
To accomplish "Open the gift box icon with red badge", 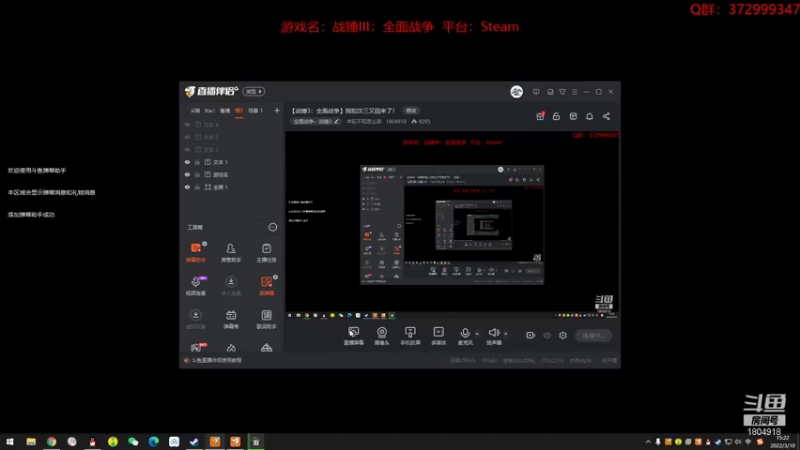I will coord(540,116).
